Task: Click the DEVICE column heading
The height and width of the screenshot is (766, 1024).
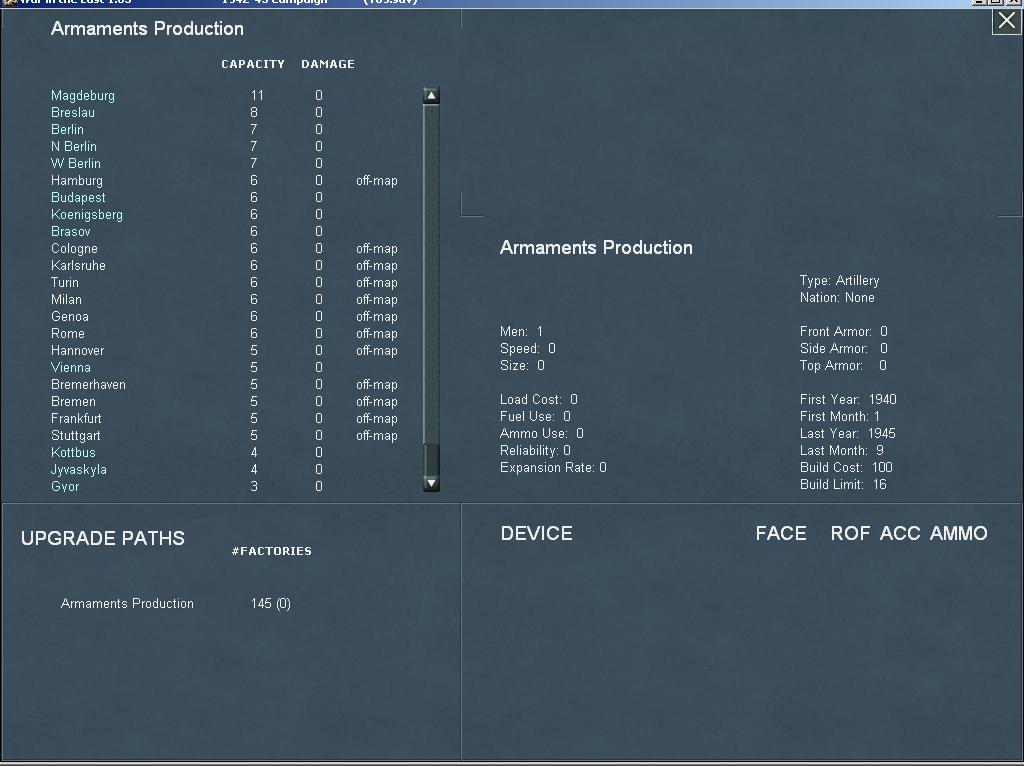Action: pyautogui.click(x=536, y=534)
